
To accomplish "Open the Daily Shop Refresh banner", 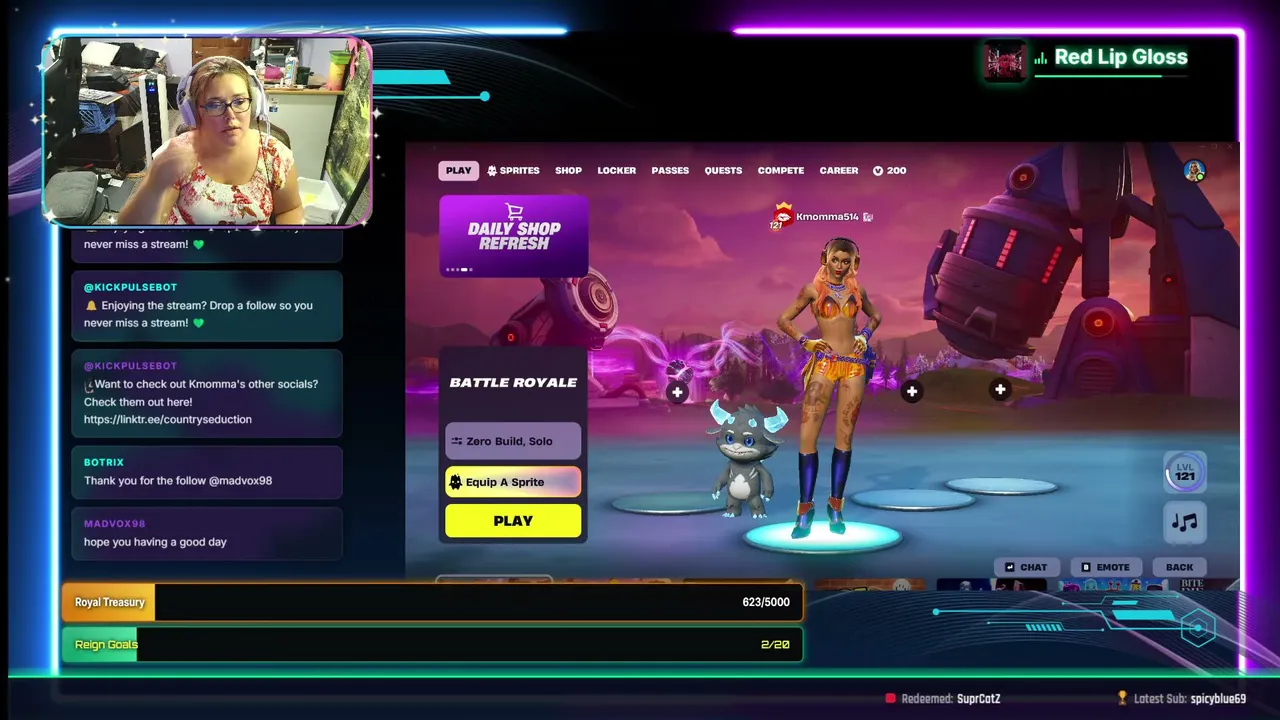I will tap(514, 236).
